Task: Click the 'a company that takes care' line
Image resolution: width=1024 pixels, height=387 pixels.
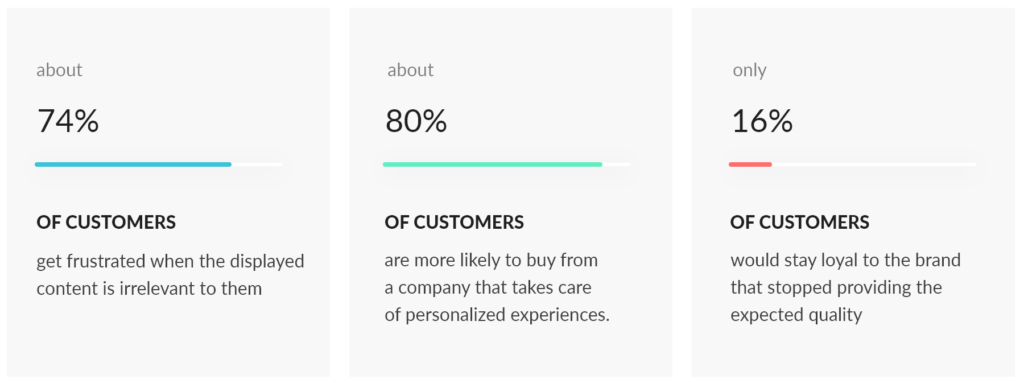Action: click(x=488, y=288)
